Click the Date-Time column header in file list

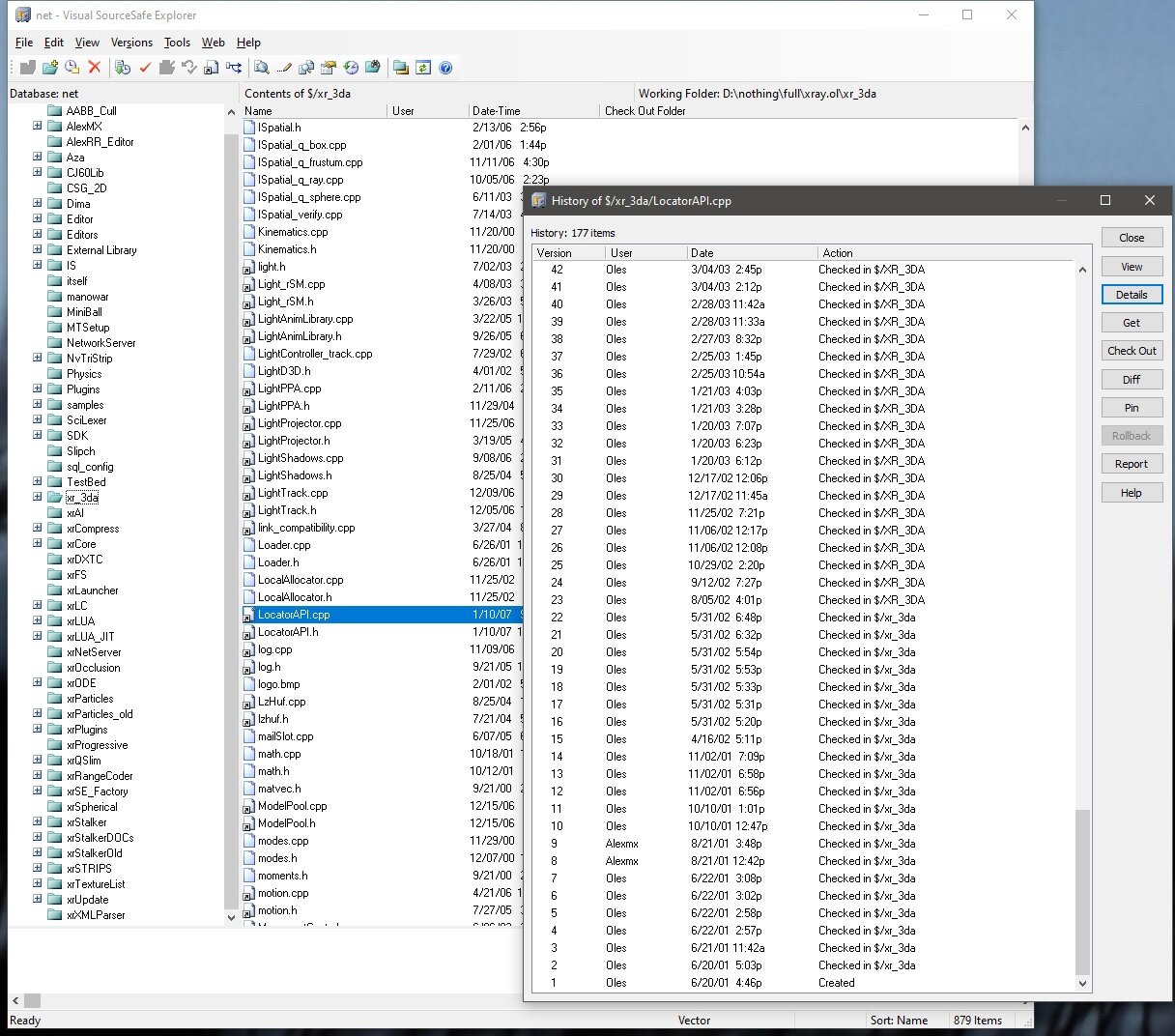[533, 111]
